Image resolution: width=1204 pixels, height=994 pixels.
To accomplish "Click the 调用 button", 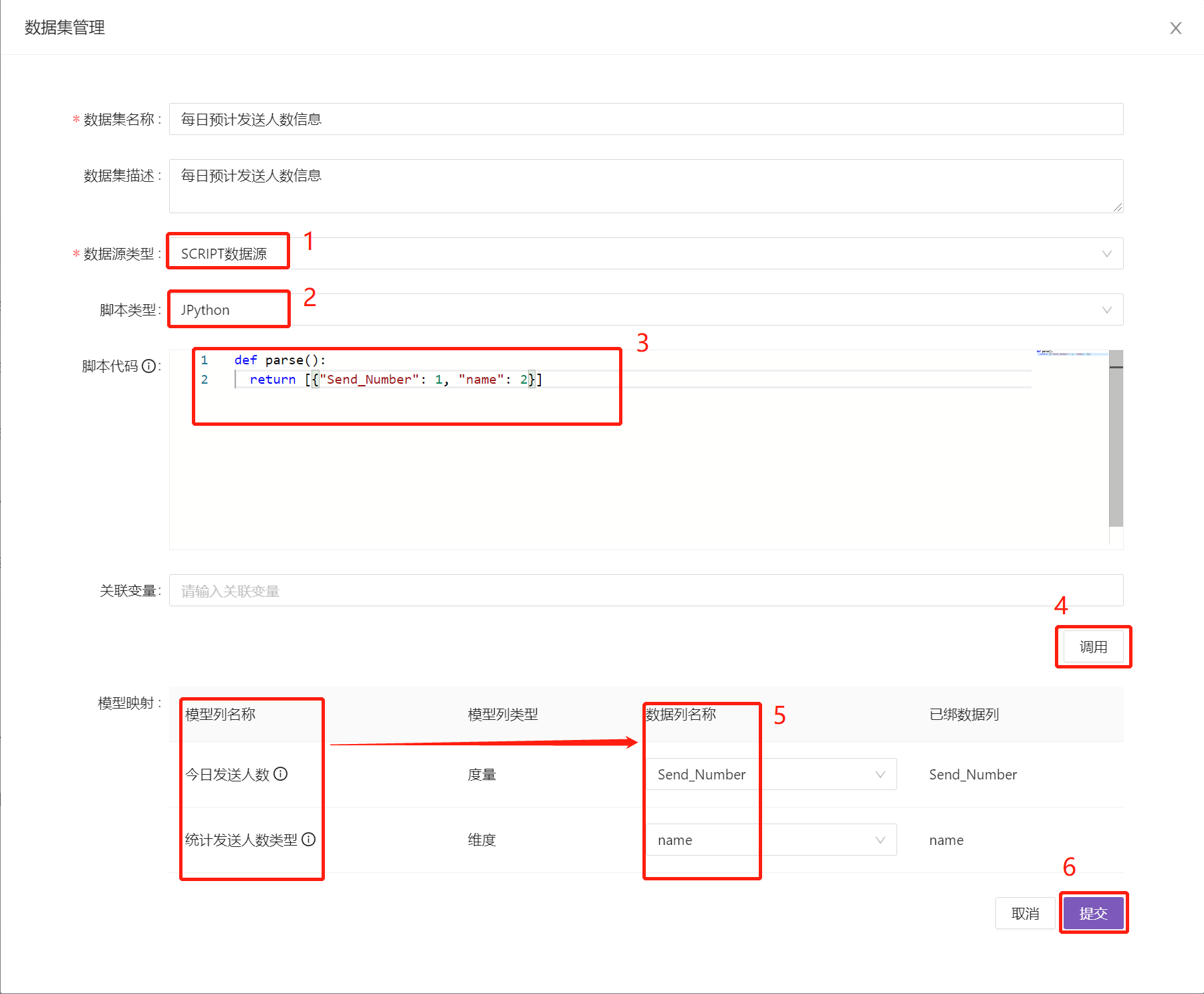I will [1094, 646].
